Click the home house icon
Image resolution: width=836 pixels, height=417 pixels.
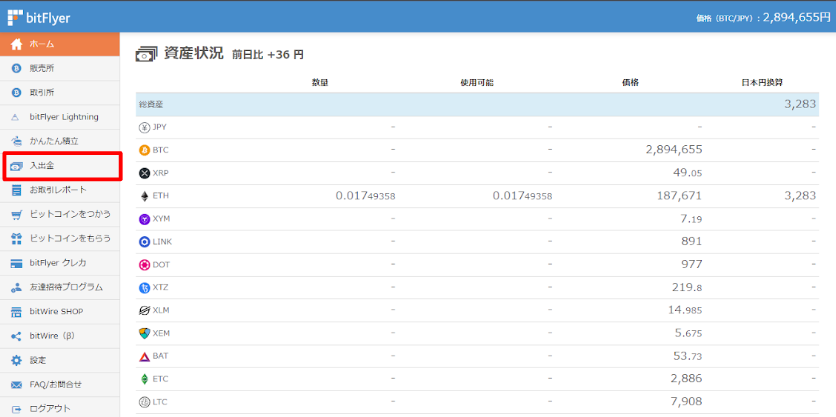click(17, 44)
